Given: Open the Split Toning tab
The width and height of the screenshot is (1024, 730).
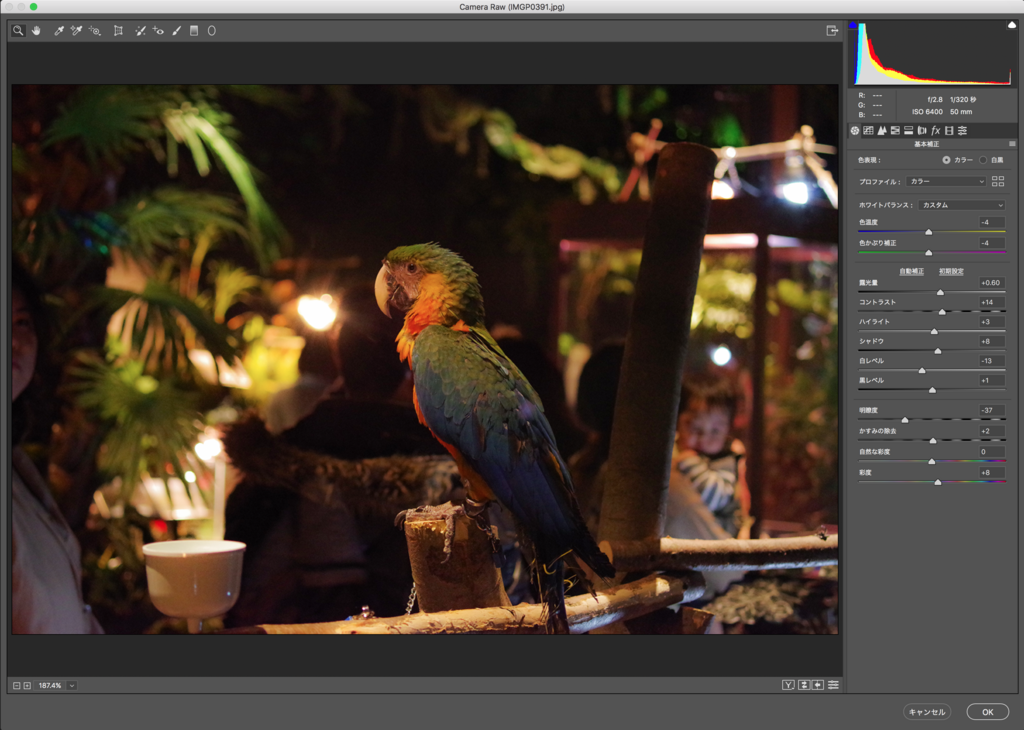Looking at the screenshot, I should pyautogui.click(x=908, y=131).
